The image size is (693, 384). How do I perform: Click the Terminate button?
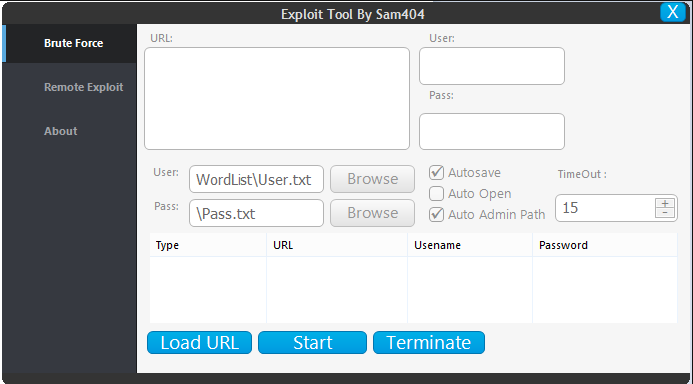click(429, 342)
